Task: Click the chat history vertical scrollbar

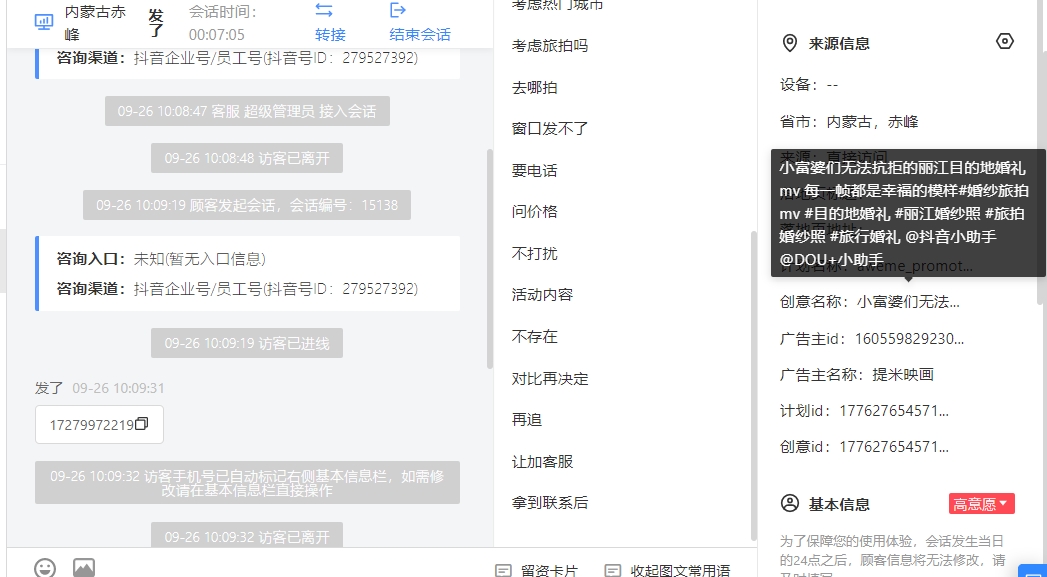Action: [x=489, y=258]
